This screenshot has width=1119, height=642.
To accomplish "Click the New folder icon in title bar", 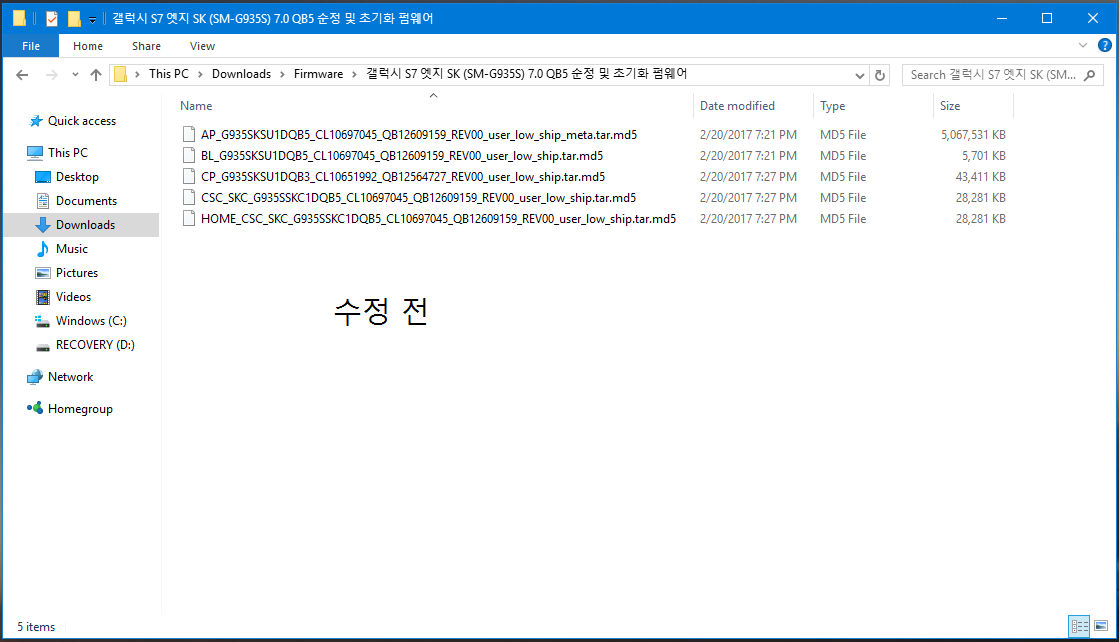I will click(74, 18).
